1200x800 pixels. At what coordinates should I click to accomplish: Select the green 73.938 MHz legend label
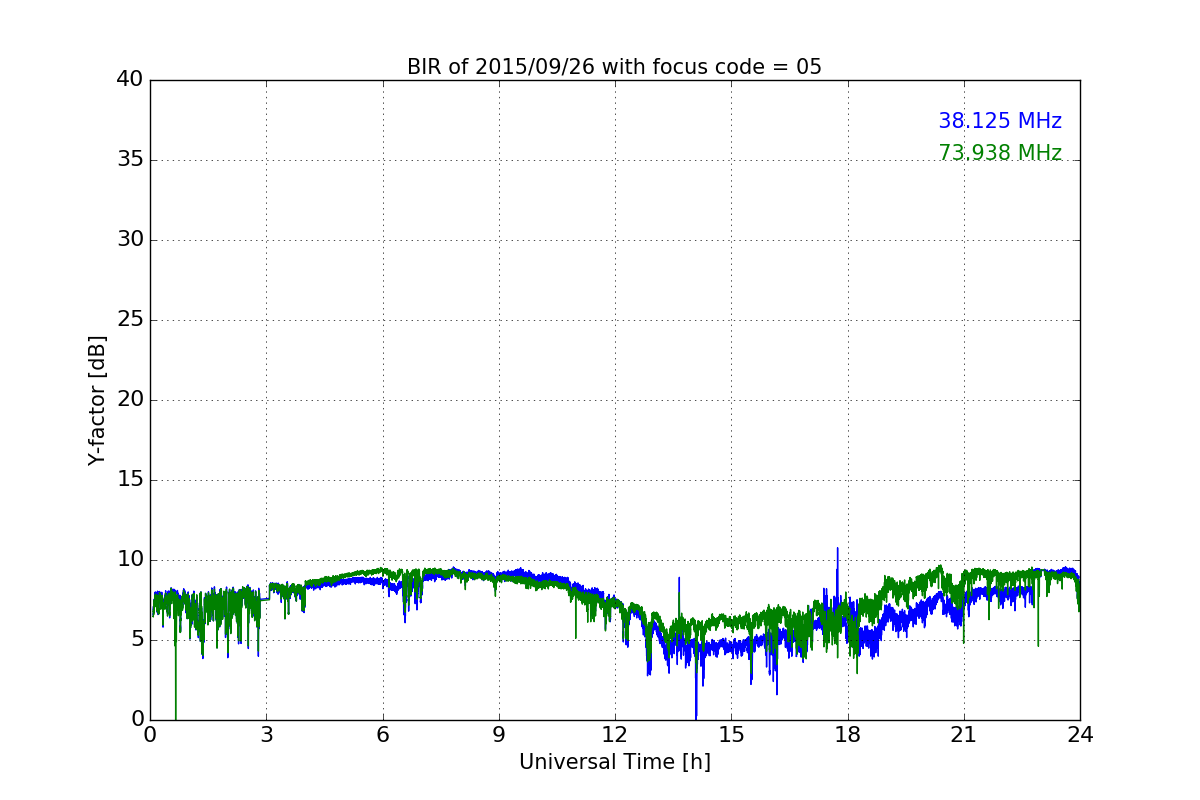[x=1000, y=153]
